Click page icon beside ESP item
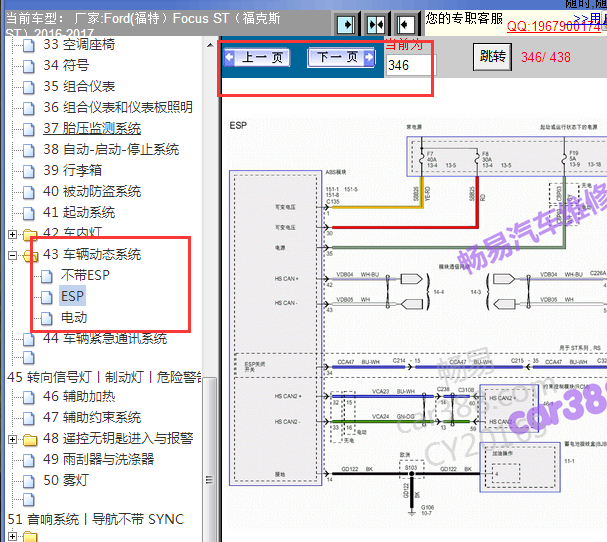 coord(47,297)
